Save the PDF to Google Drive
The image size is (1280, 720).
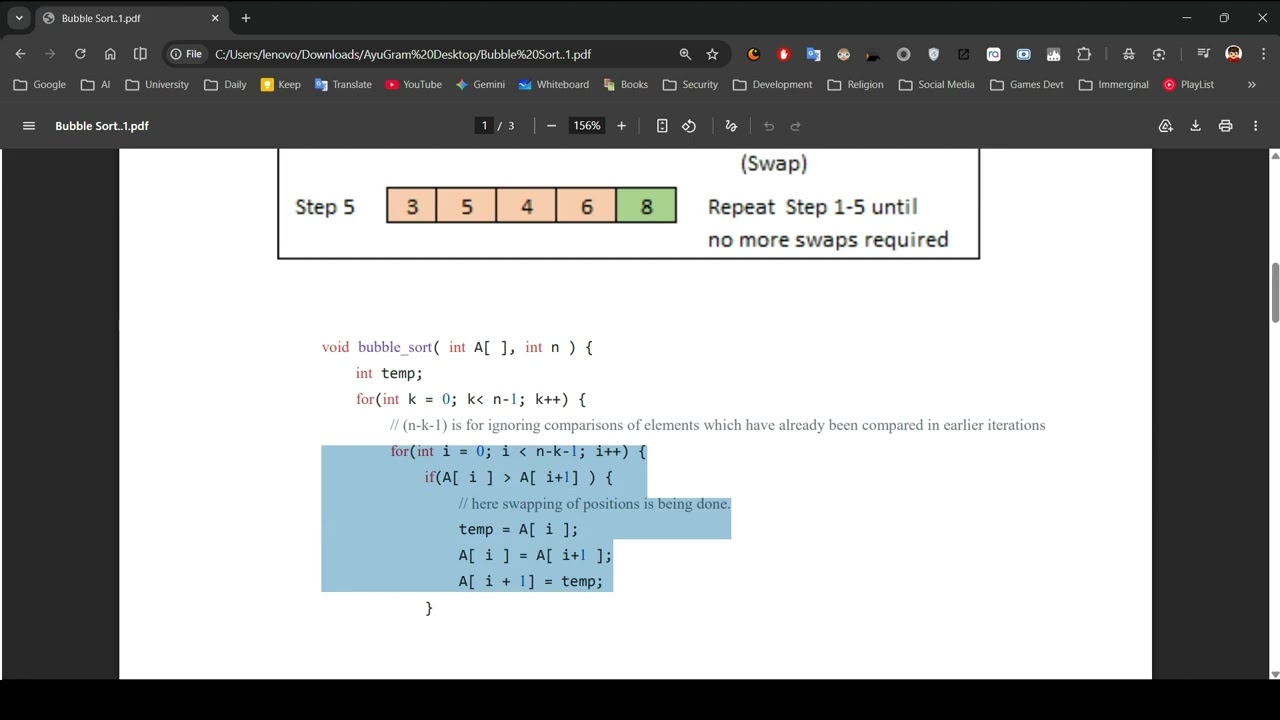[1166, 126]
